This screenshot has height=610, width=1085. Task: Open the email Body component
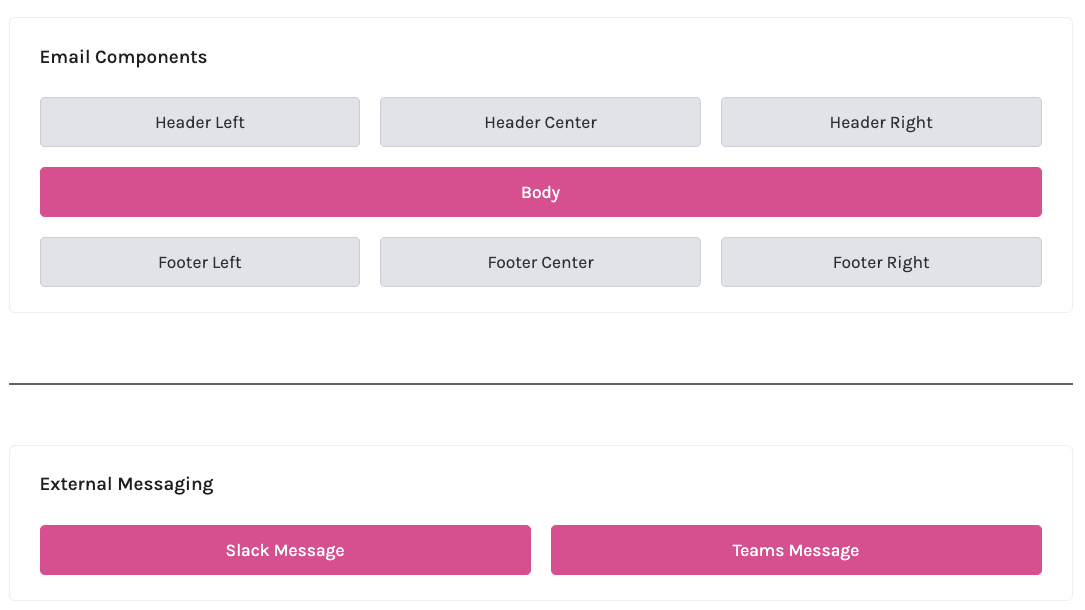[x=540, y=192]
